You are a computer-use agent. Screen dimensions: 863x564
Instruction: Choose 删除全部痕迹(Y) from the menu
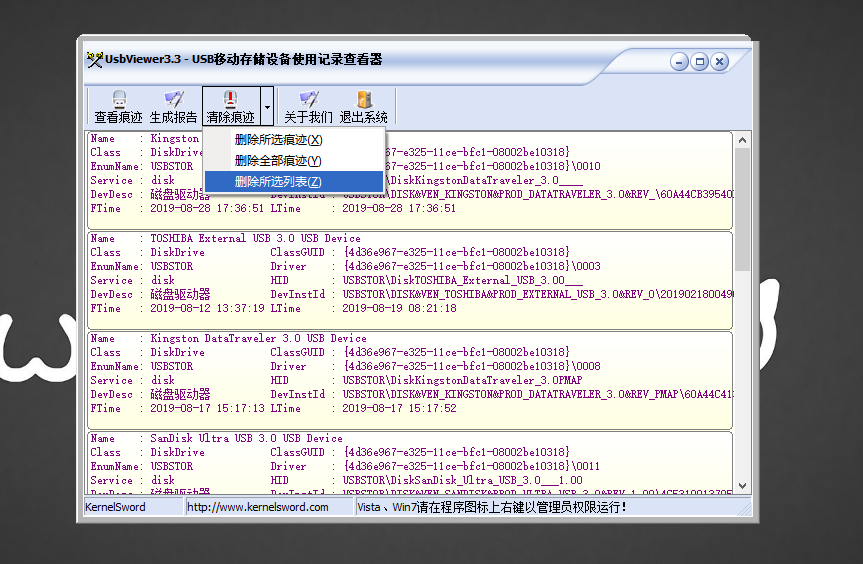(x=294, y=161)
